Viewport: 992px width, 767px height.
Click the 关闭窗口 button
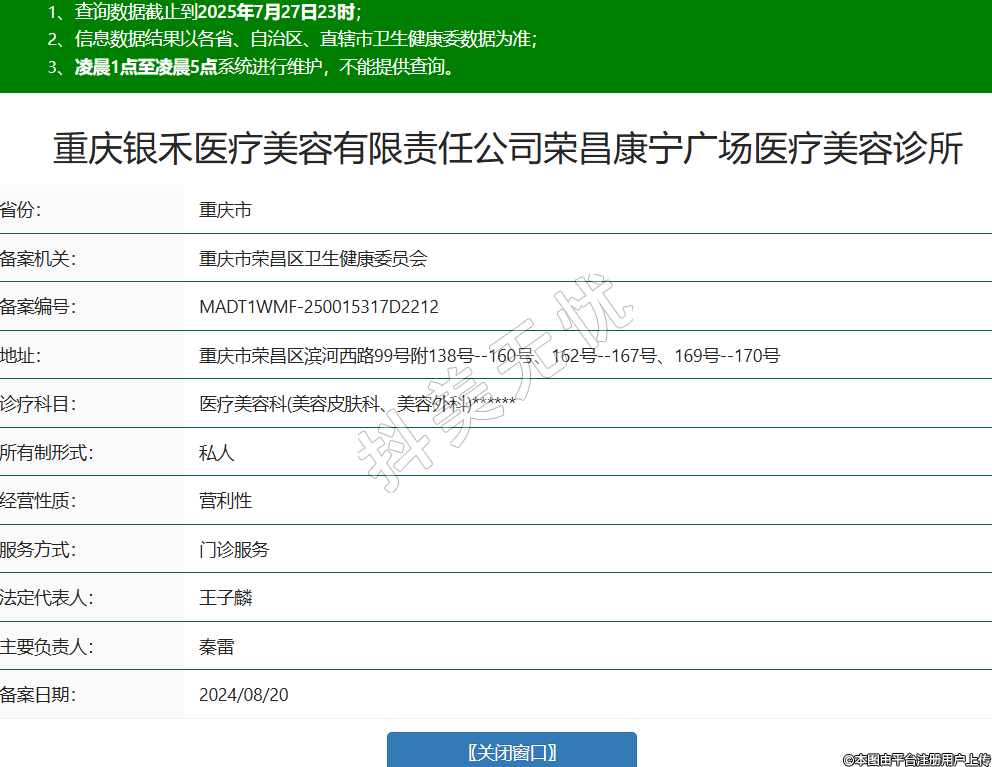coord(511,752)
